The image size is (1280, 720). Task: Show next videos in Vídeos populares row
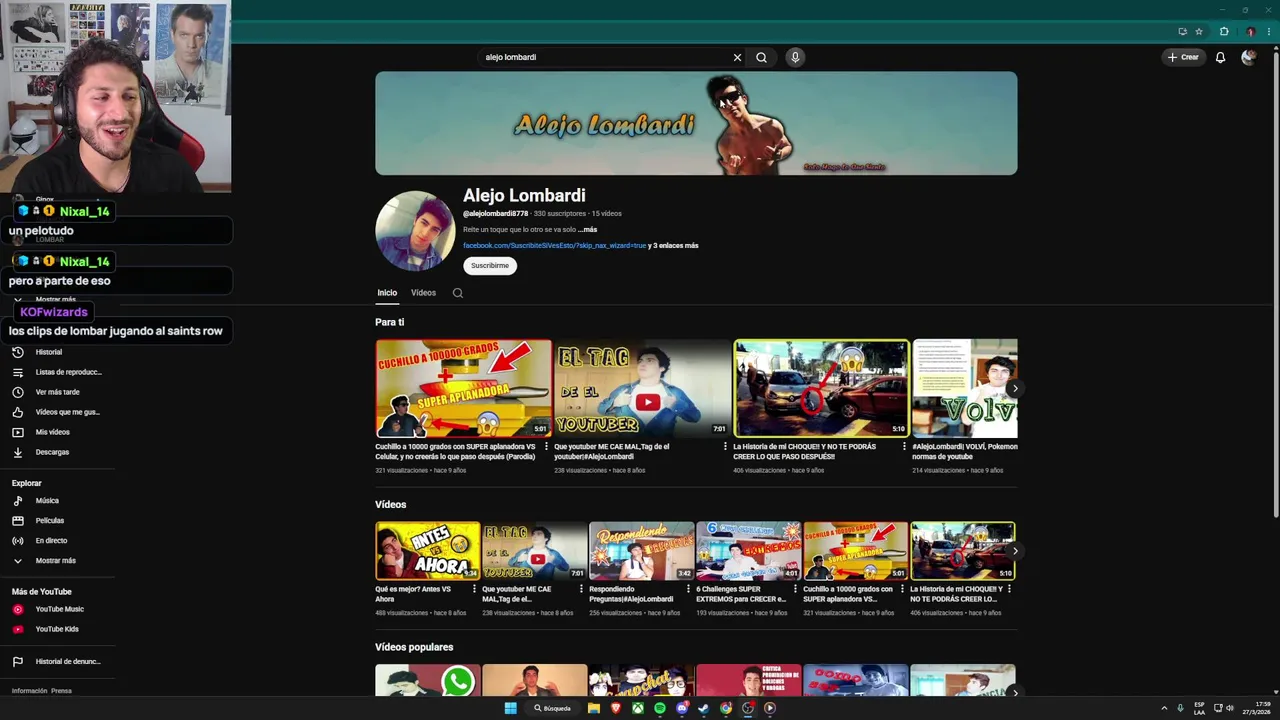tap(1015, 692)
